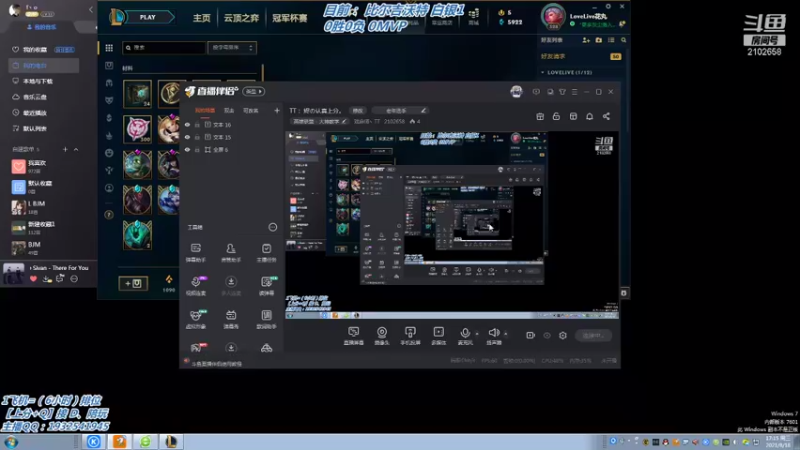800x450 pixels.
Task: Select the second scene tab in companion
Action: click(x=229, y=111)
